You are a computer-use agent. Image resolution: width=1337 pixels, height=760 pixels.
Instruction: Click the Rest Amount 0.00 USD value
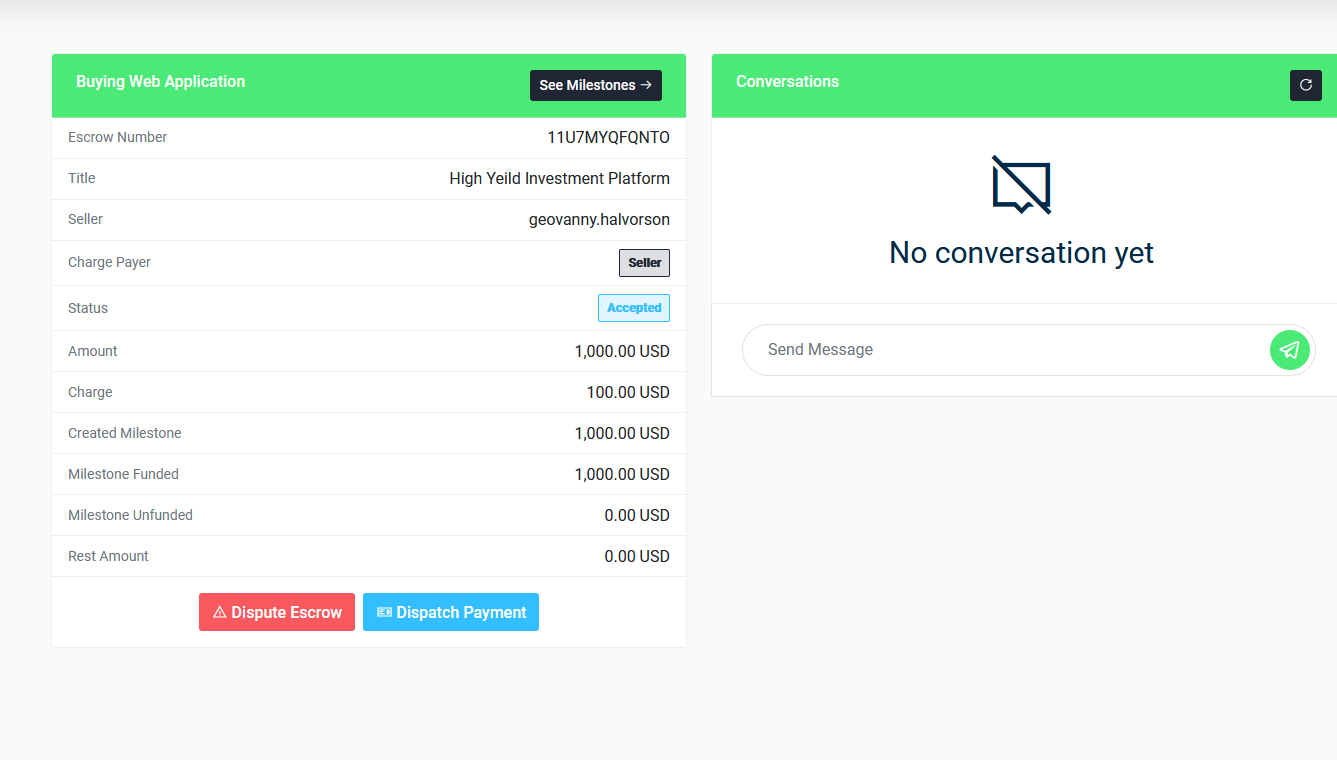click(x=636, y=557)
